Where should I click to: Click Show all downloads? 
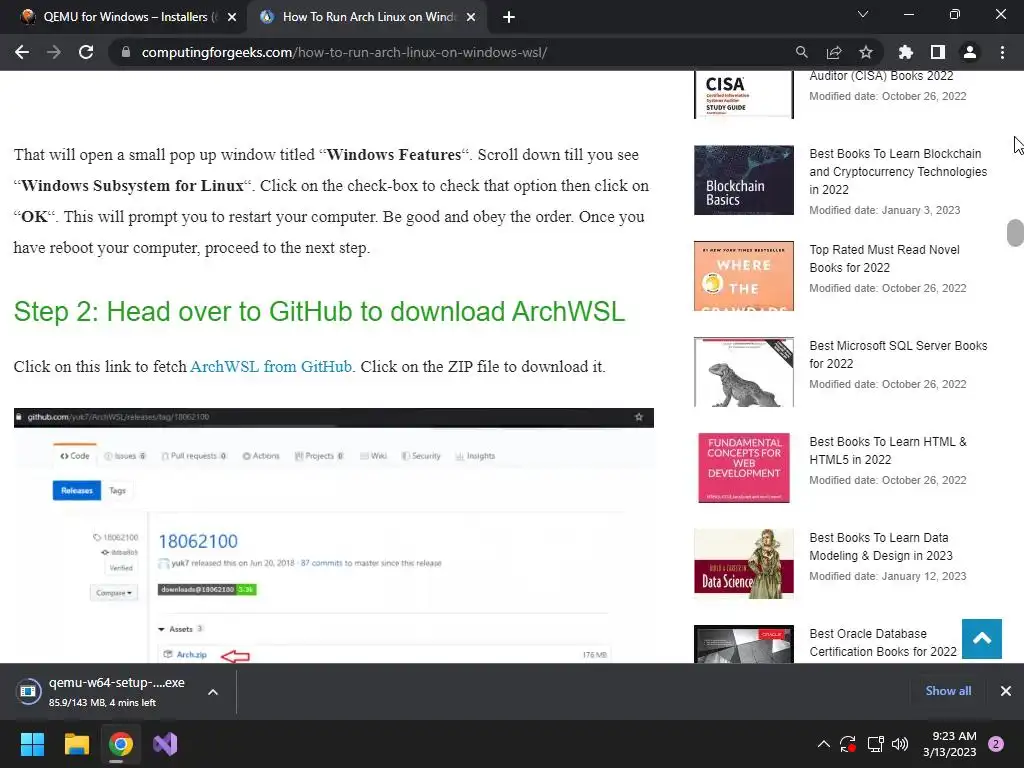point(948,691)
